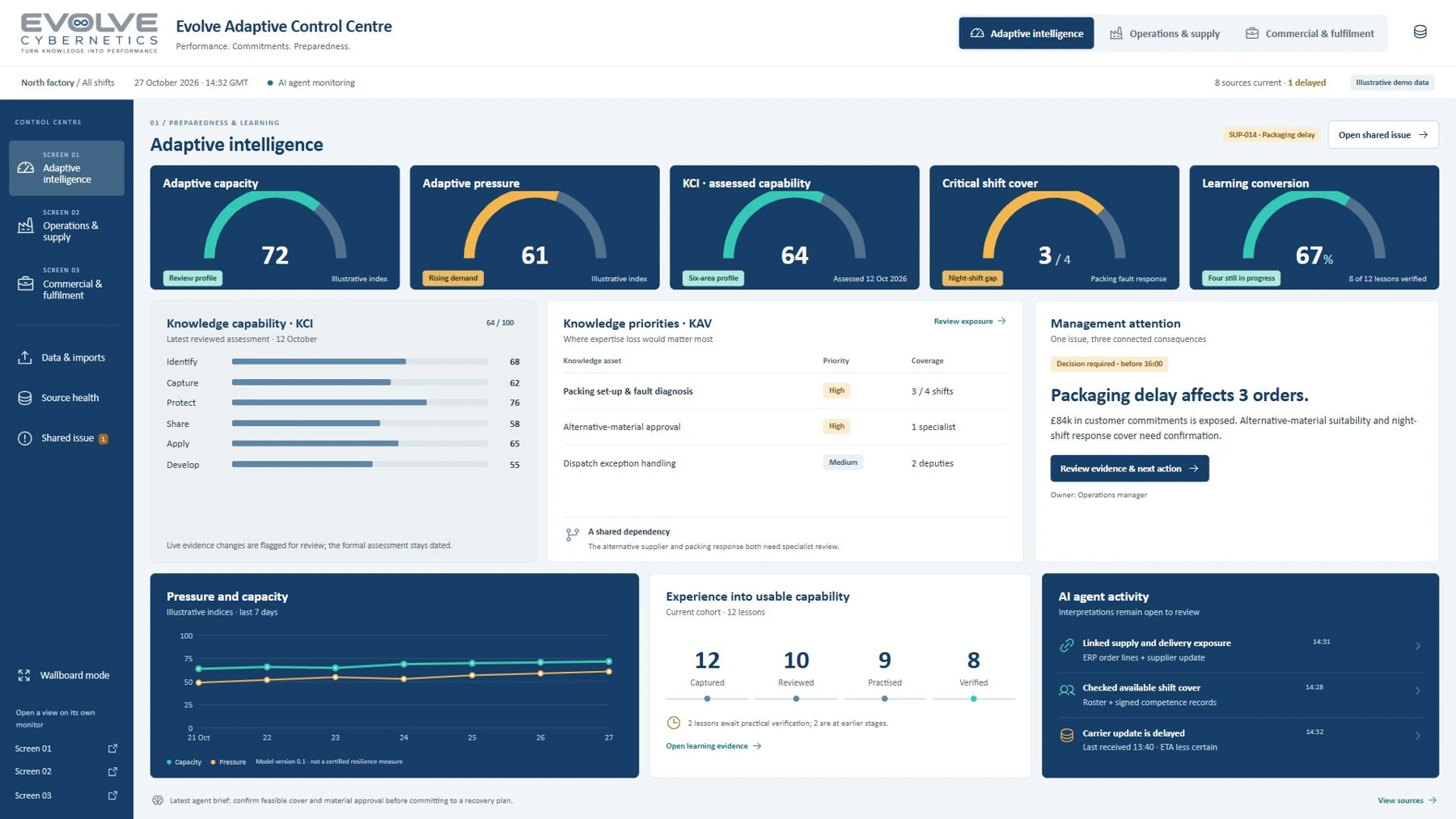Click View sources link in footer
Viewport: 1456px width, 819px height.
click(1407, 800)
